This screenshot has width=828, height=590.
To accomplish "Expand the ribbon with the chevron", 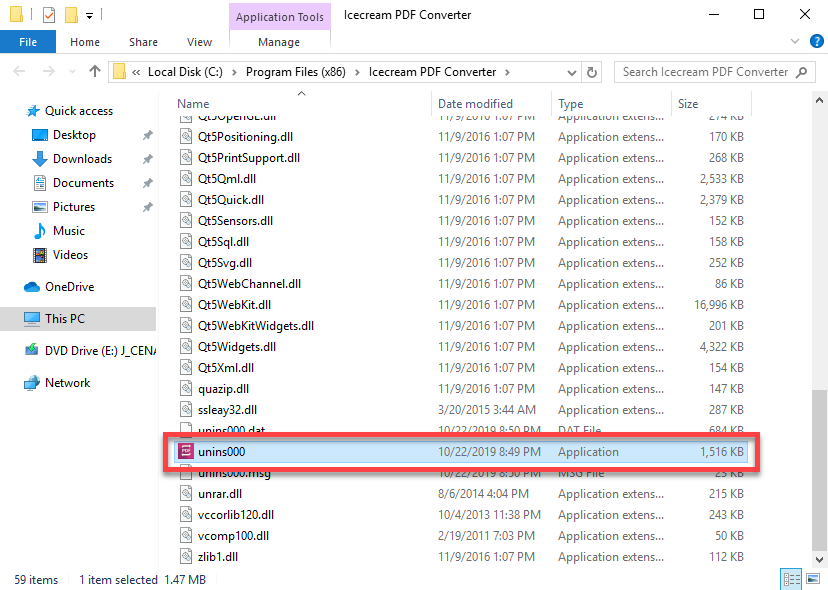I will (795, 41).
